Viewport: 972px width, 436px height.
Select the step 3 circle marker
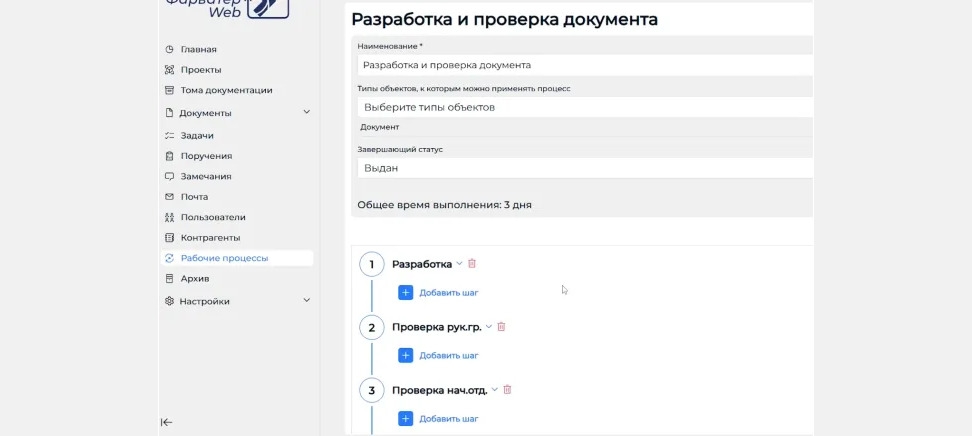point(372,391)
